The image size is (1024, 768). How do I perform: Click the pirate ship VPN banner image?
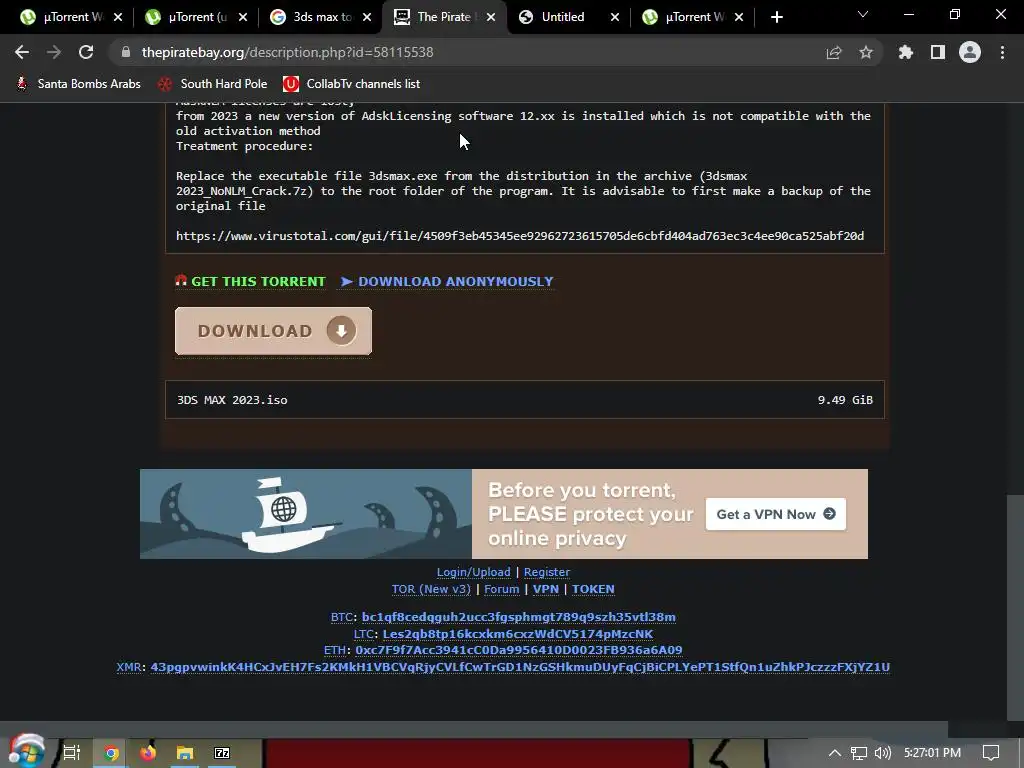[x=306, y=514]
